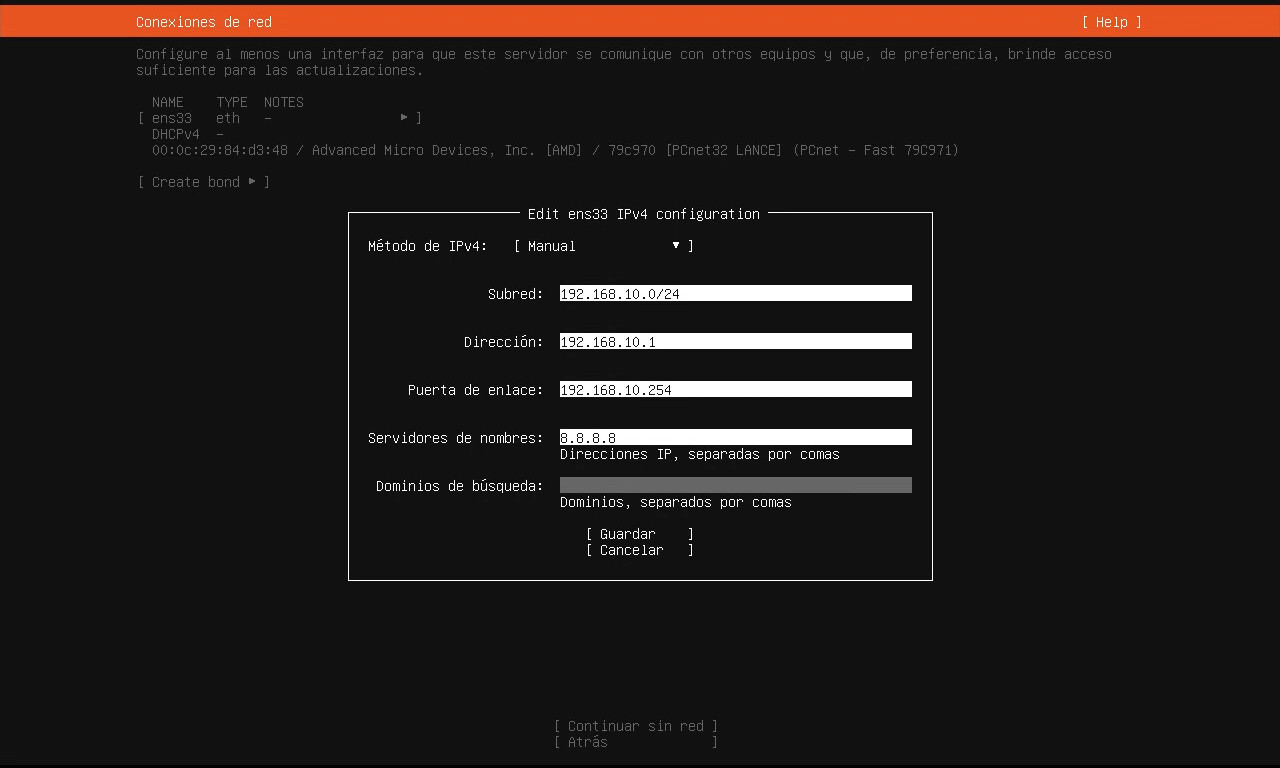Go back with the Atrás button
The width and height of the screenshot is (1280, 768).
click(x=636, y=742)
